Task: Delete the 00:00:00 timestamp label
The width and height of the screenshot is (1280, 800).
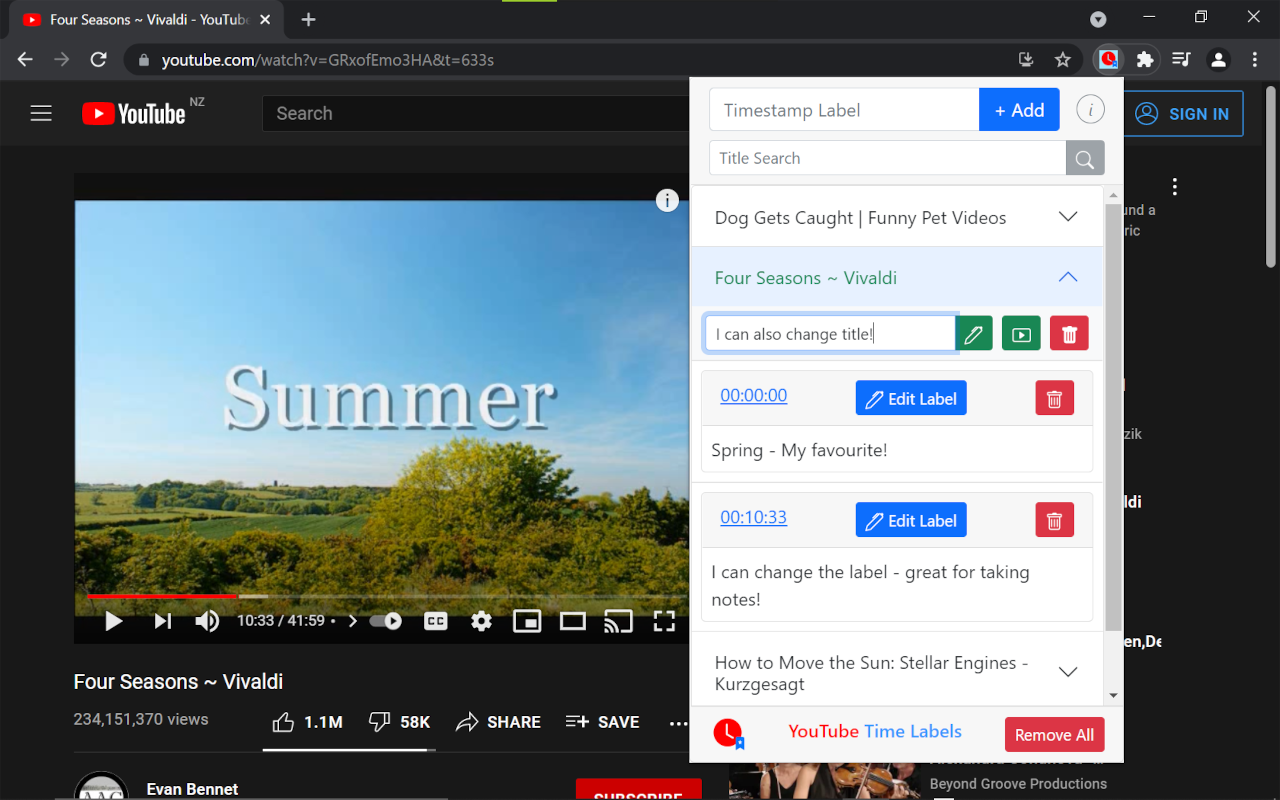Action: pos(1054,399)
